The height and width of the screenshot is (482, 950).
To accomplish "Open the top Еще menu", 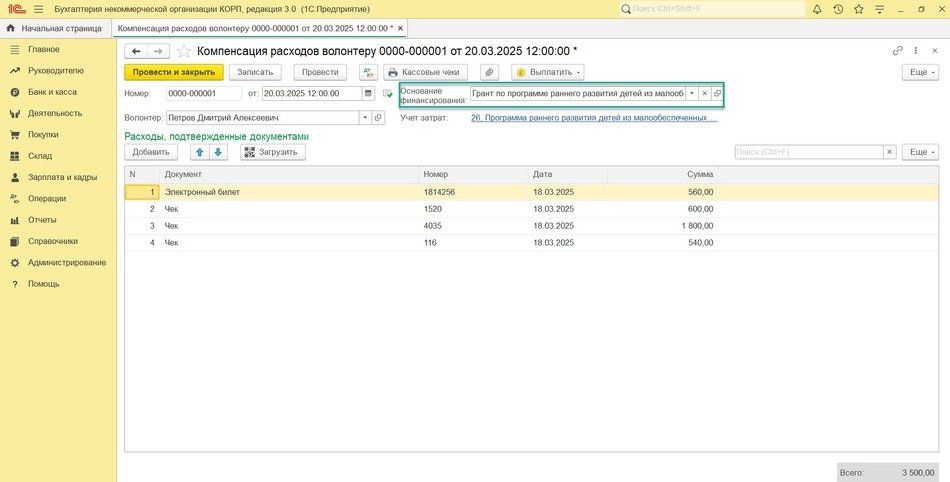I will [x=919, y=72].
